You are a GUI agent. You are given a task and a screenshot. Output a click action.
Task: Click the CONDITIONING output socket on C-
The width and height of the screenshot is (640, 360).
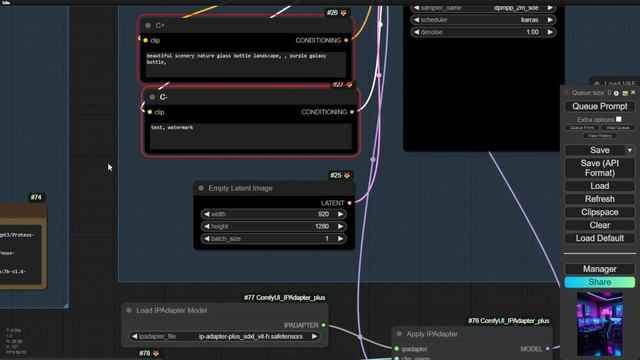pyautogui.click(x=352, y=112)
